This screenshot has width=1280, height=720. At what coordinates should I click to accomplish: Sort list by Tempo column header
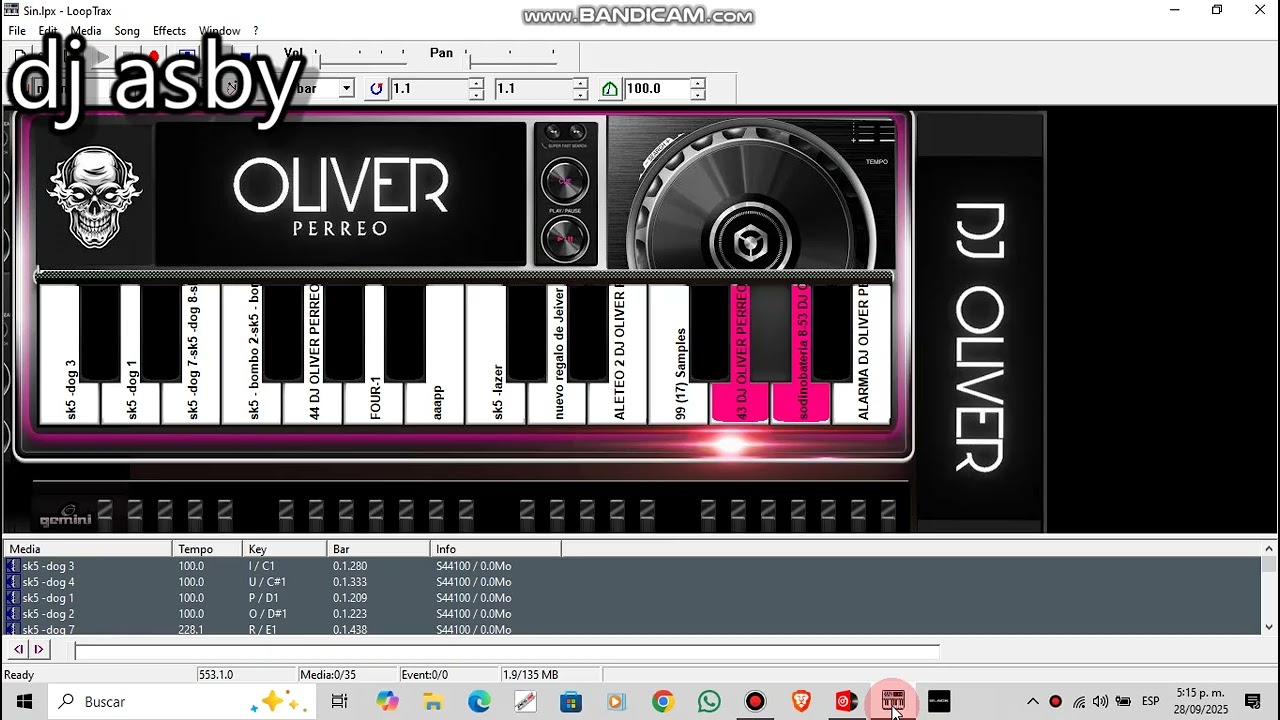tap(207, 549)
